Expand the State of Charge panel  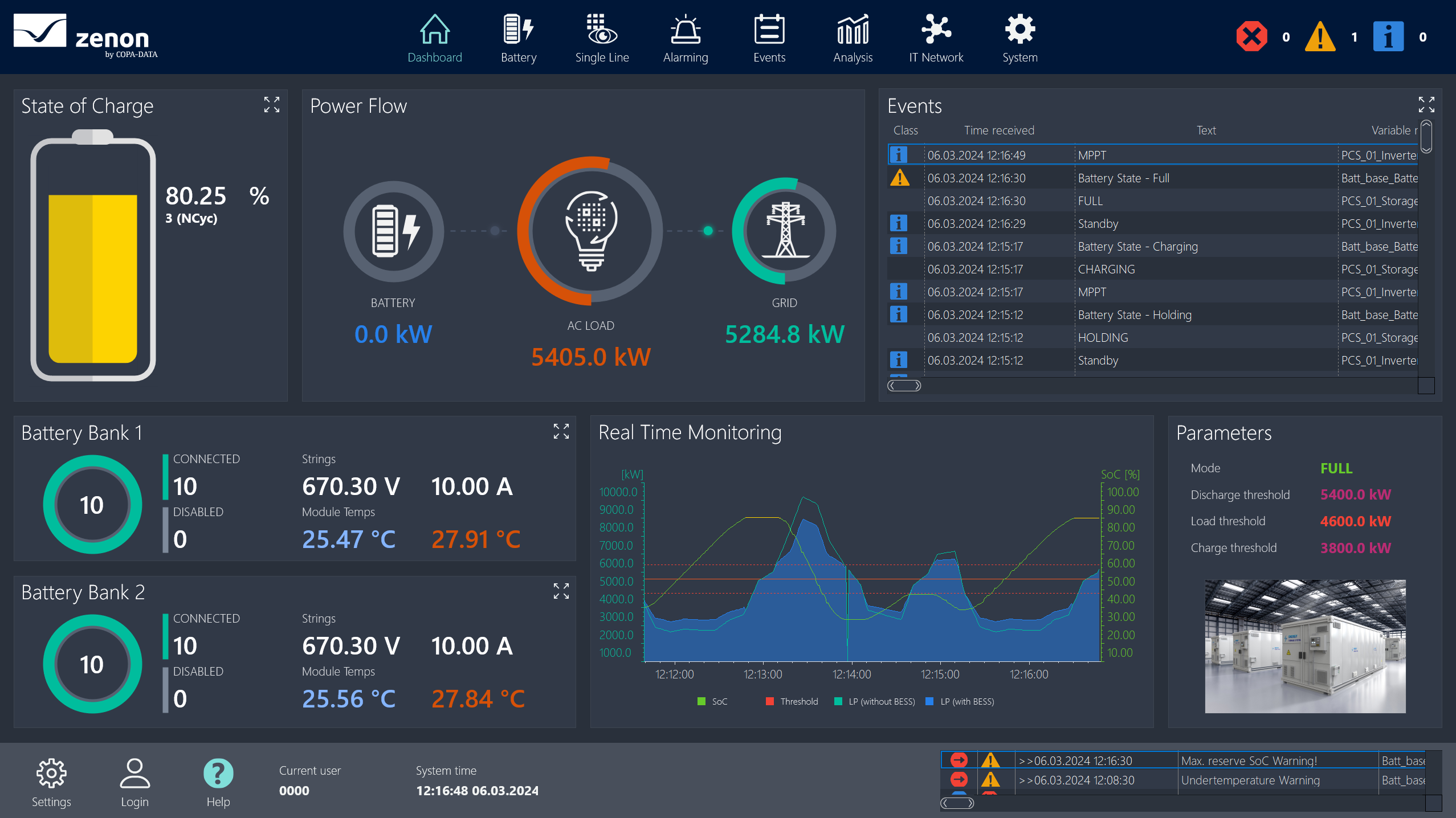coord(272,105)
